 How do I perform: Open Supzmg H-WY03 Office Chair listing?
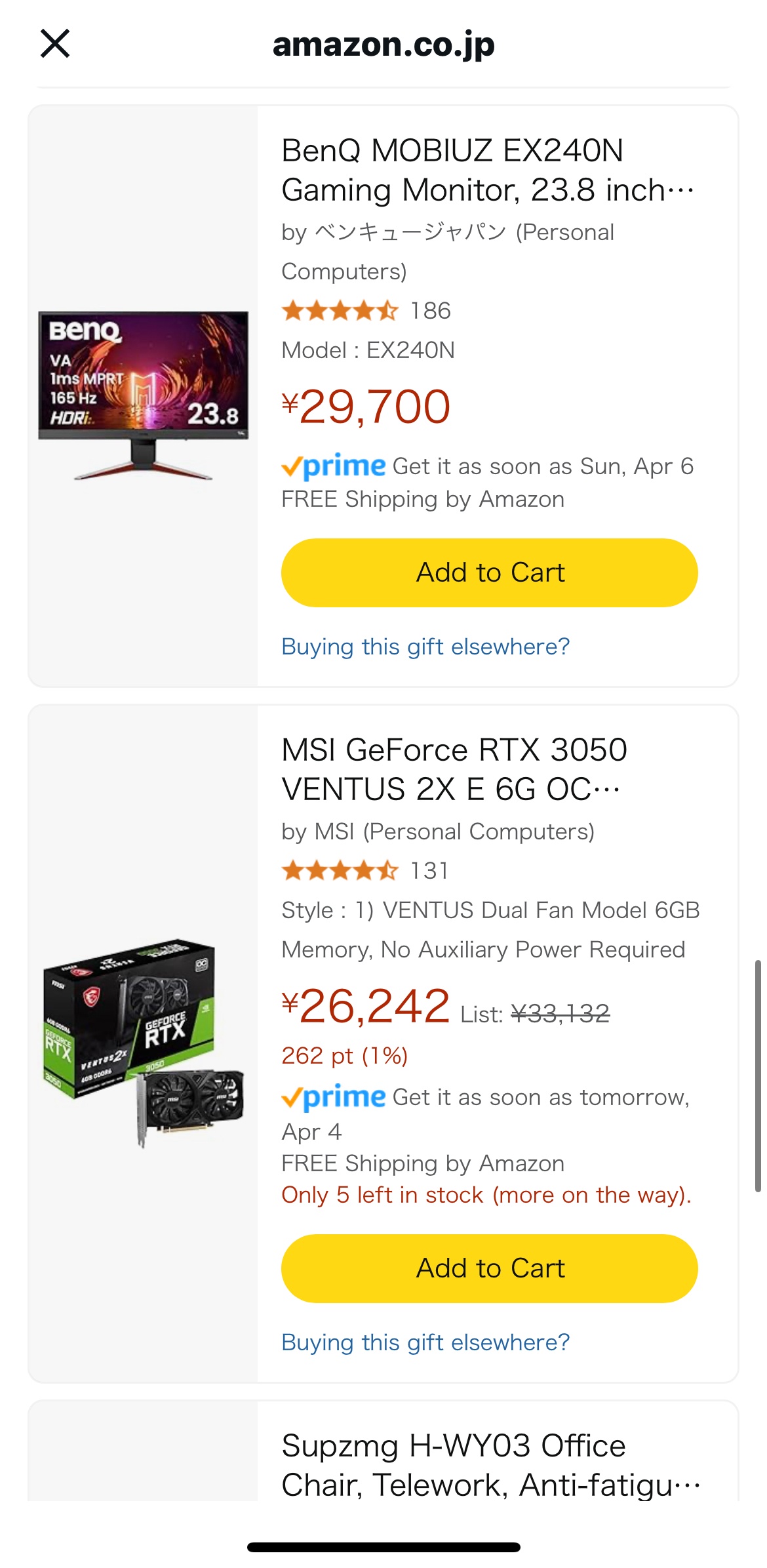489,1465
